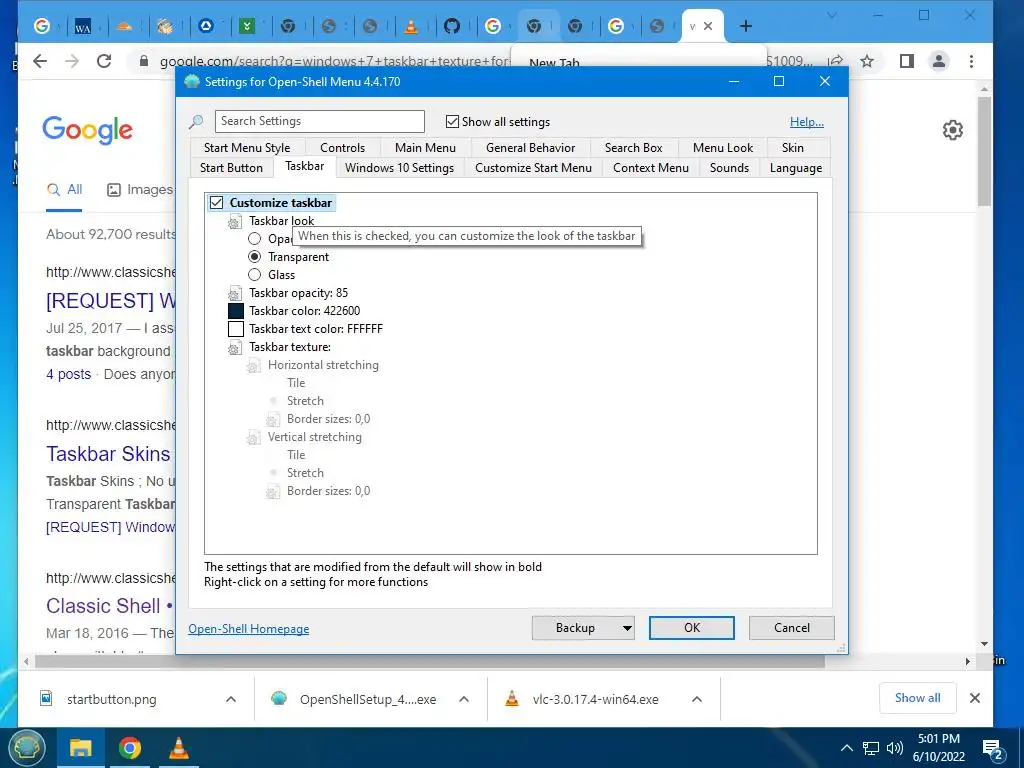Open the Skin tab
1024x768 pixels.
(792, 148)
